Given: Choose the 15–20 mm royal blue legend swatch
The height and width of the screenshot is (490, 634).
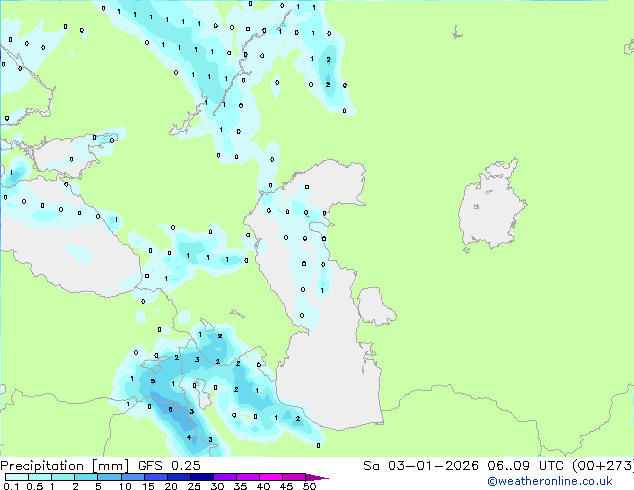Looking at the screenshot, I should tap(155, 477).
